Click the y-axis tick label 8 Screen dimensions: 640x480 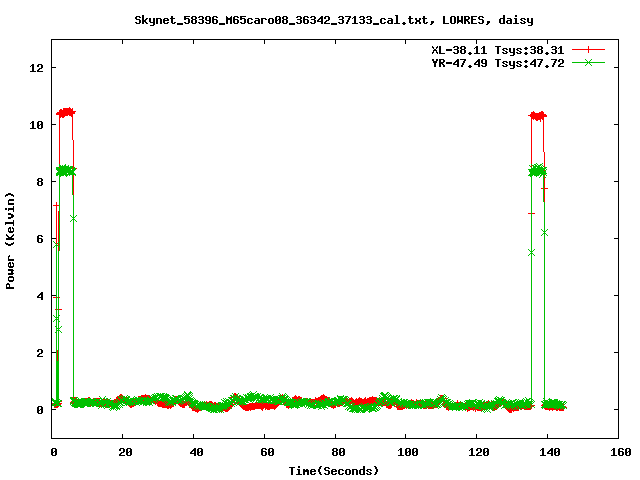(40, 182)
